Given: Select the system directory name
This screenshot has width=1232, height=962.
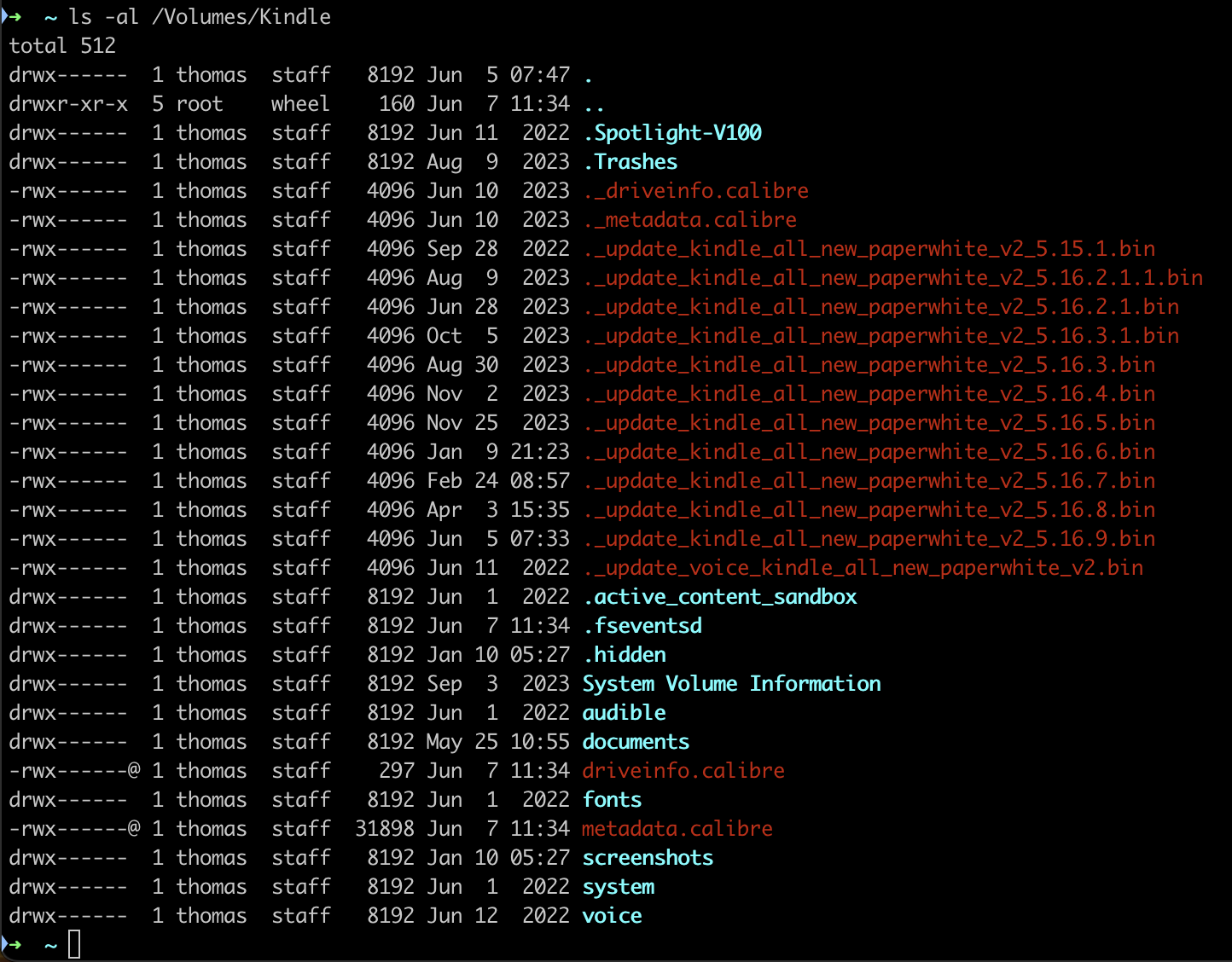Looking at the screenshot, I should coord(618,887).
